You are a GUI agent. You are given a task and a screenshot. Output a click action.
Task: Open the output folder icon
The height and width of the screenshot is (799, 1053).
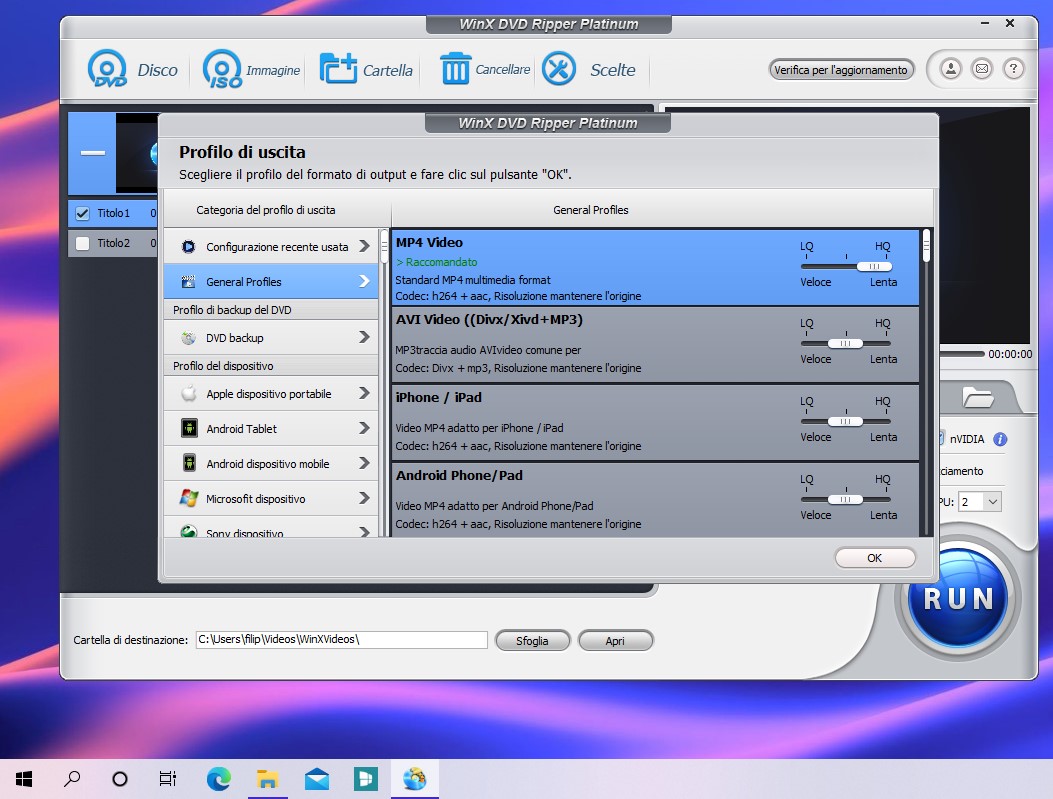[x=978, y=397]
